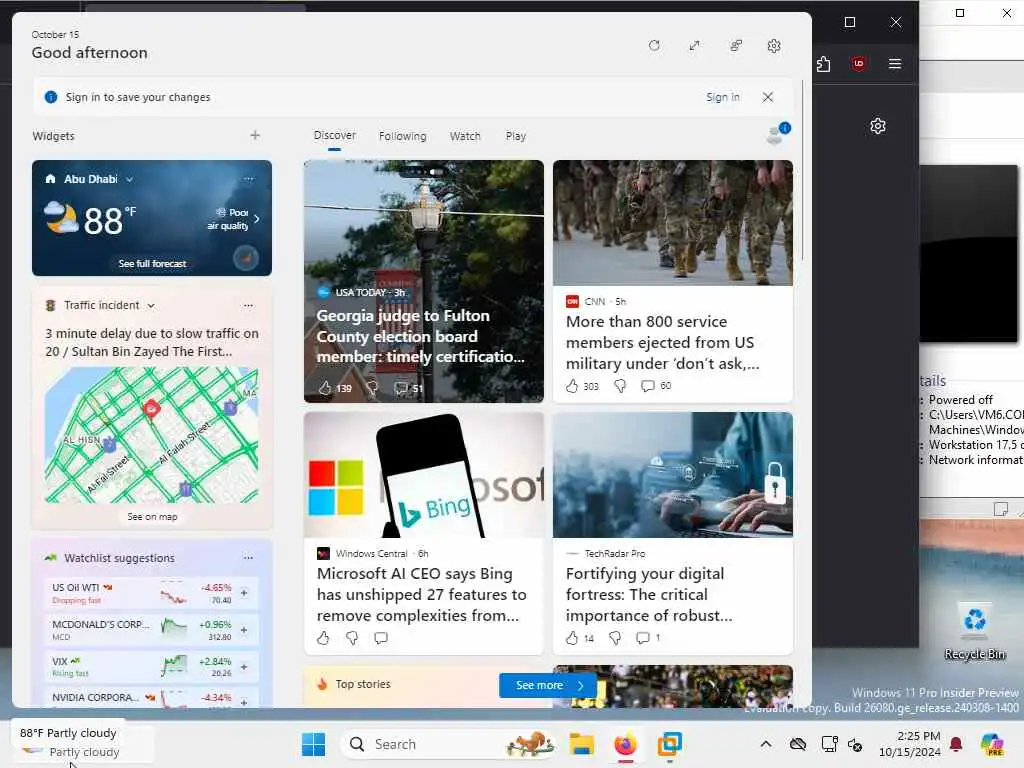Open Firefox extensions puzzle icon

824,64
